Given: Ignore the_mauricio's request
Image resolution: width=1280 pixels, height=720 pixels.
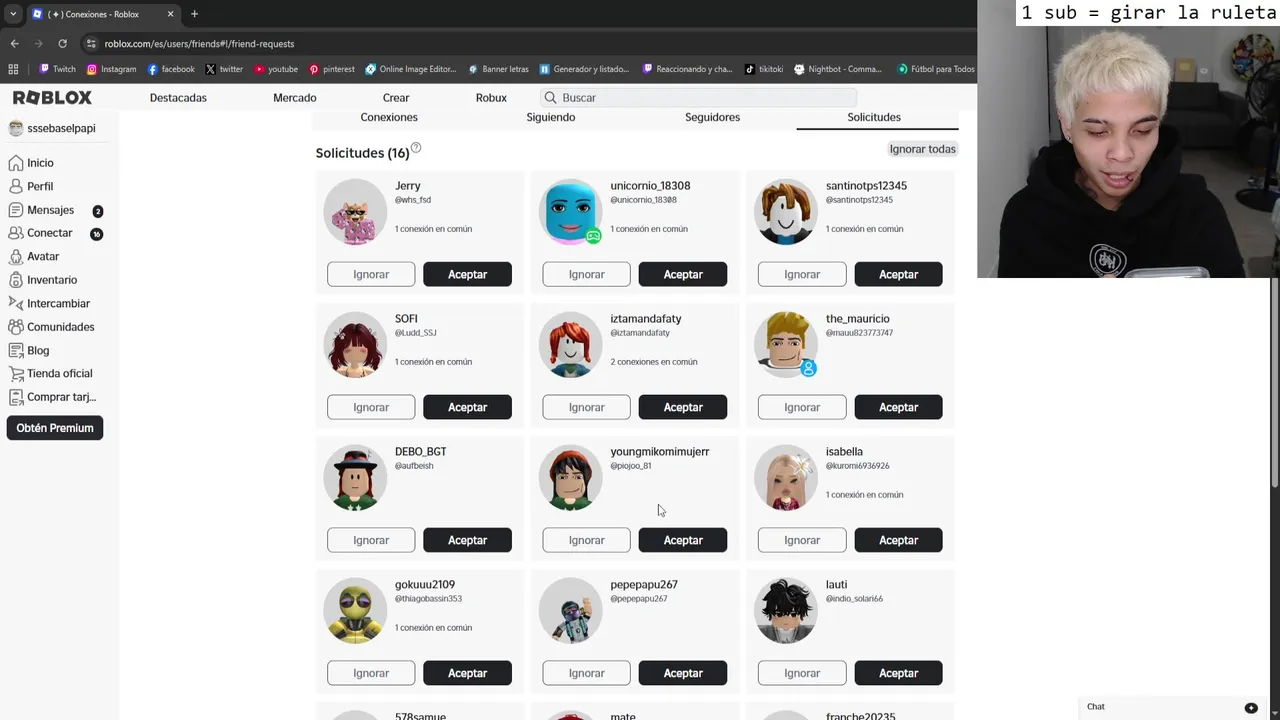Looking at the screenshot, I should (x=802, y=407).
